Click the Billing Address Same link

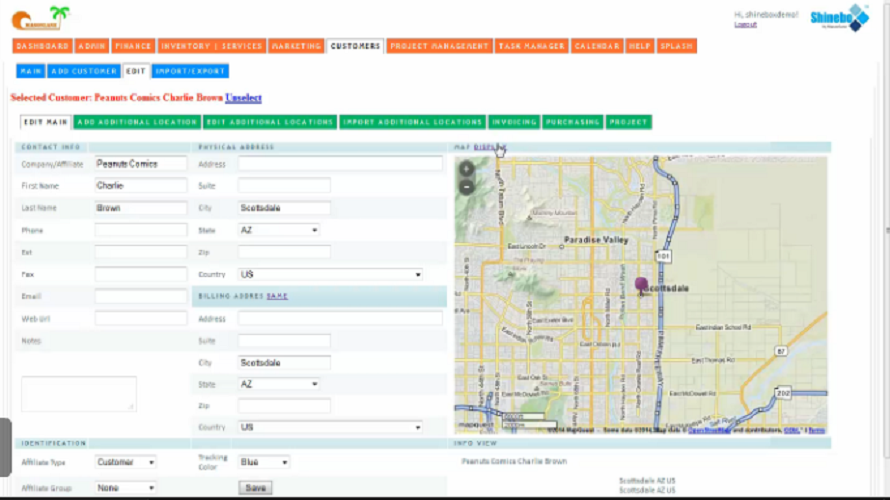pyautogui.click(x=277, y=296)
